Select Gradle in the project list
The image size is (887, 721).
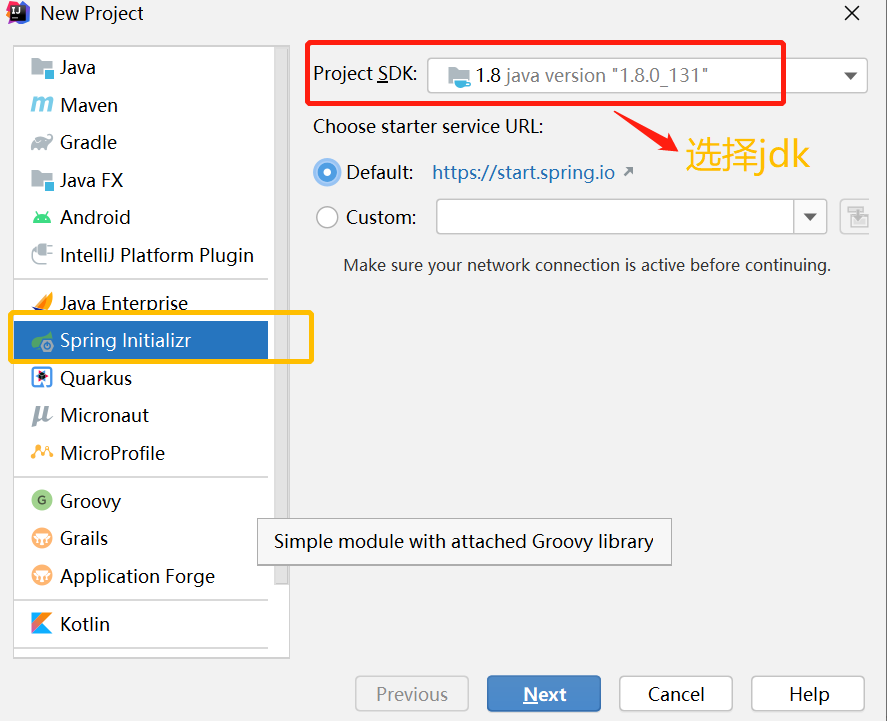tap(141, 143)
